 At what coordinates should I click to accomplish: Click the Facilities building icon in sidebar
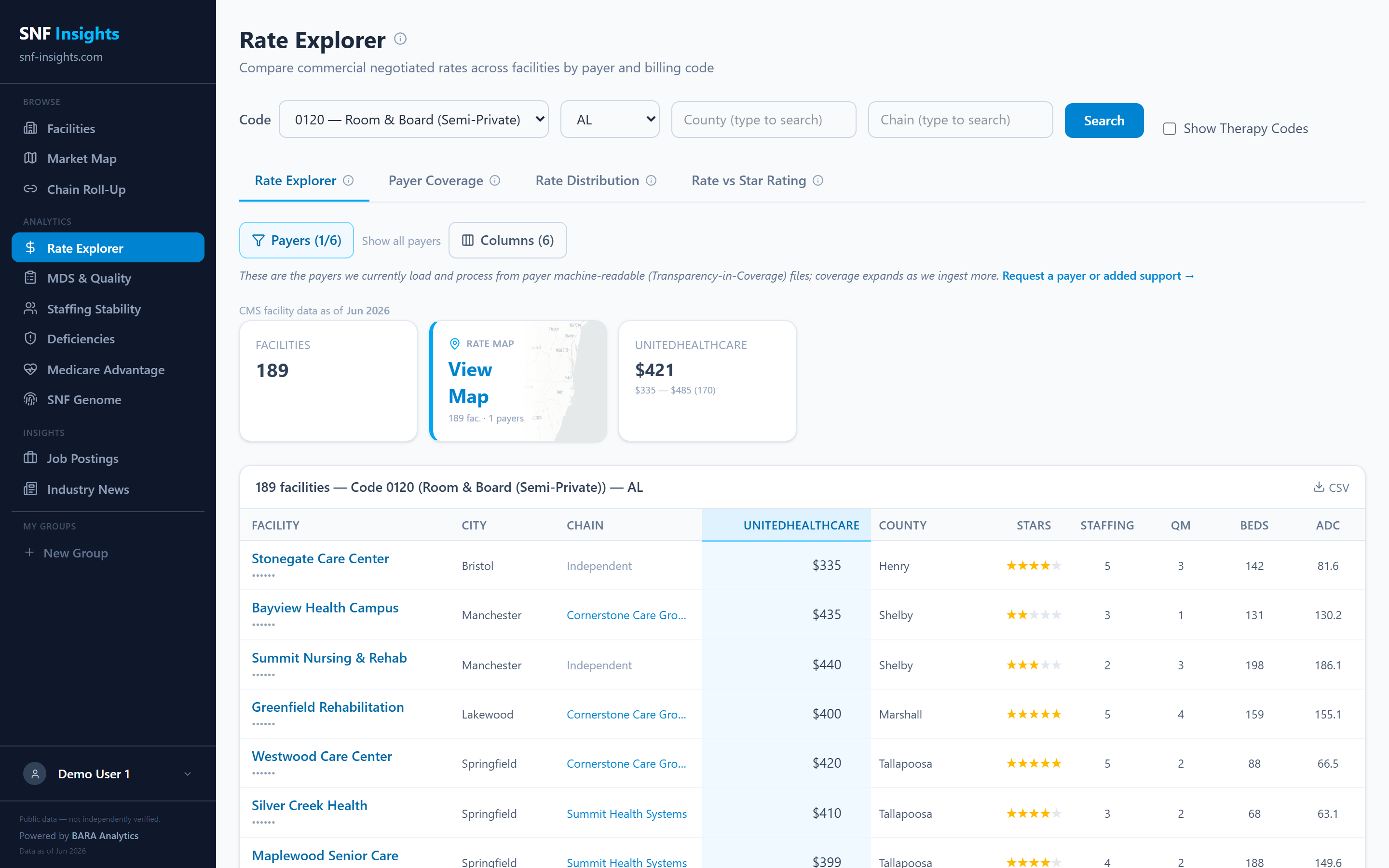click(x=30, y=128)
